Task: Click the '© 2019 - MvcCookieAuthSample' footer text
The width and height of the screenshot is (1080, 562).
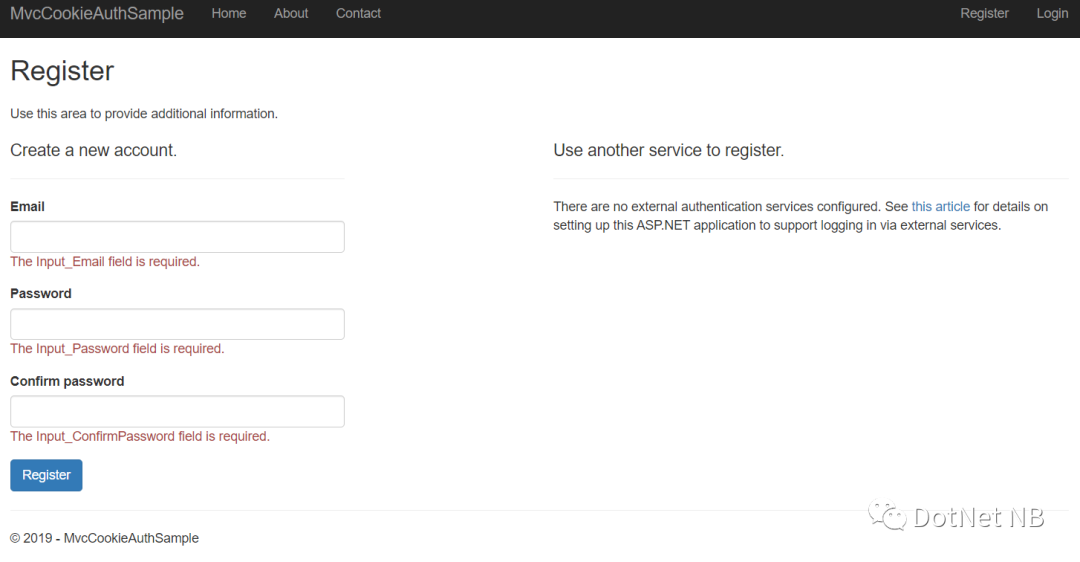Action: 104,538
